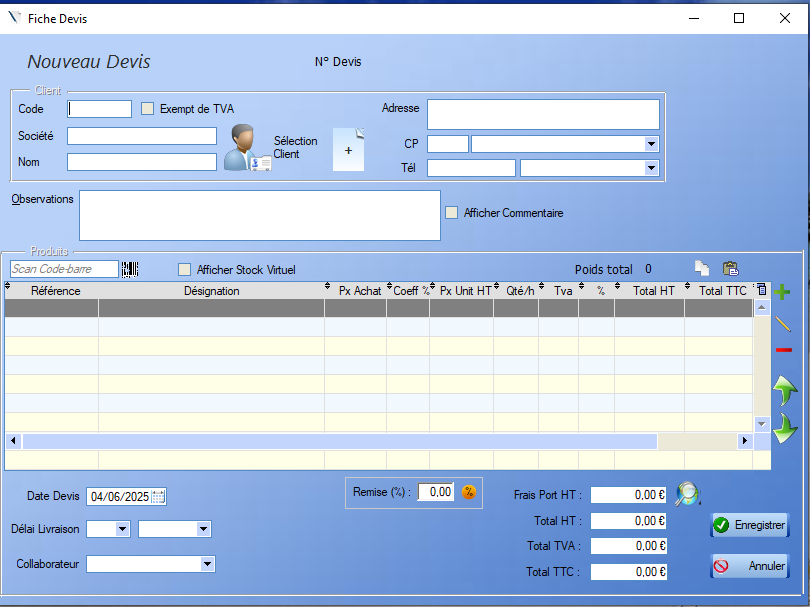
Task: Toggle the Afficher Stock Virtuel checkbox
Action: tap(184, 270)
